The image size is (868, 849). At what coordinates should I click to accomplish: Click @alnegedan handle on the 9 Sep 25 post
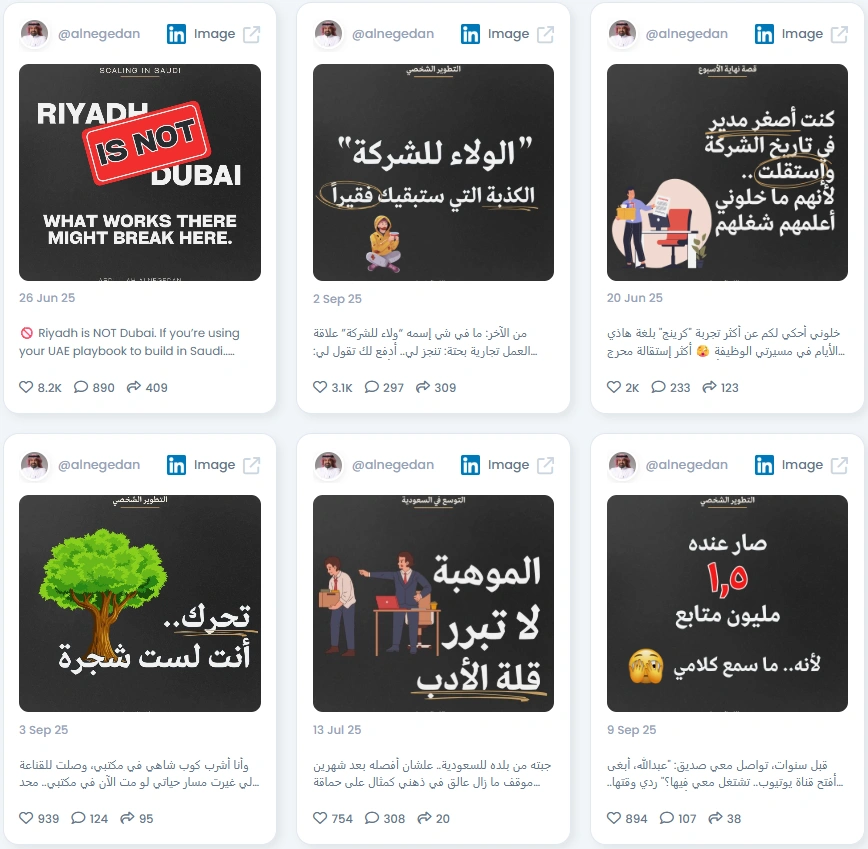(686, 465)
